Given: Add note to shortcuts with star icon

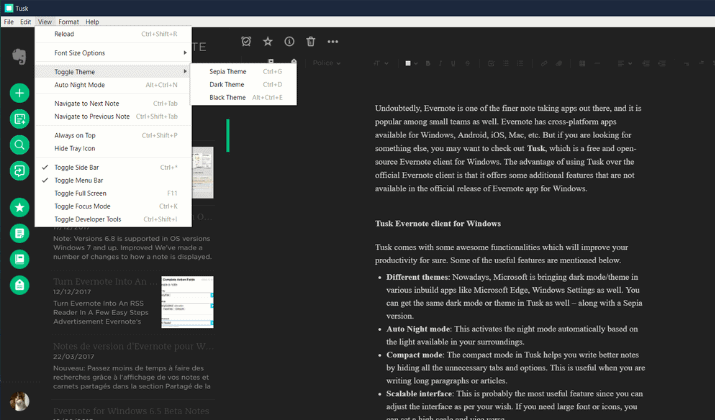Looking at the screenshot, I should 268,41.
